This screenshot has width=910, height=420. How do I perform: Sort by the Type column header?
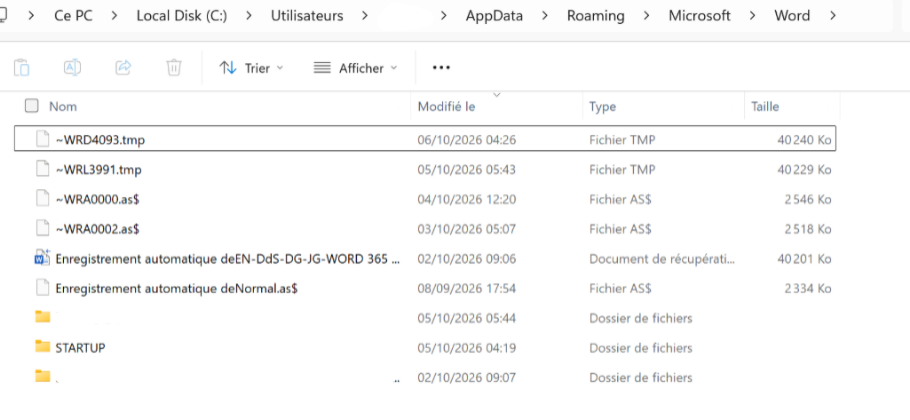(x=602, y=107)
